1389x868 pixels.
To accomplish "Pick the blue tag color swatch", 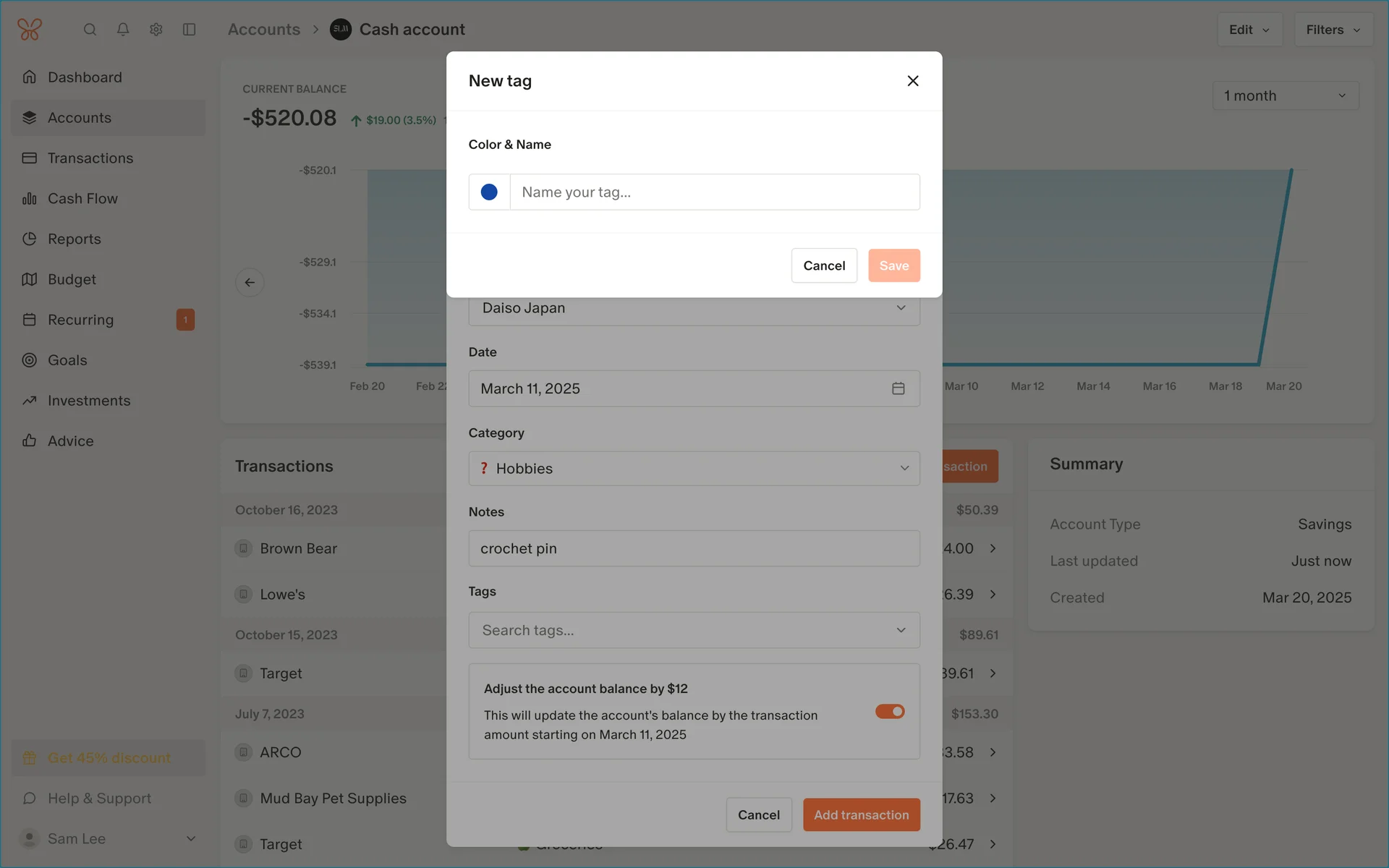I will point(489,192).
